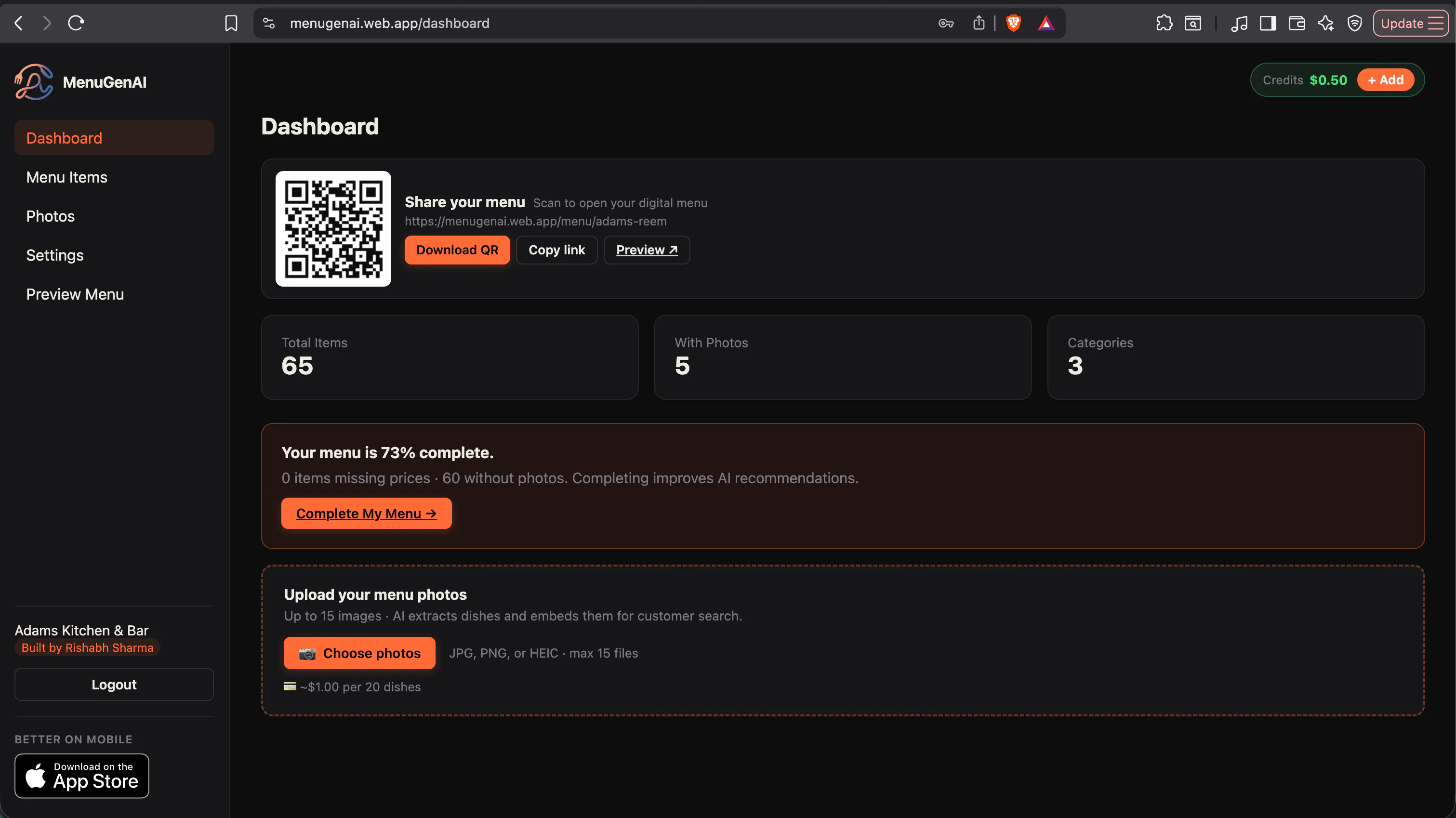Click the Download on the App Store badge
This screenshot has width=1456, height=818.
pos(82,776)
